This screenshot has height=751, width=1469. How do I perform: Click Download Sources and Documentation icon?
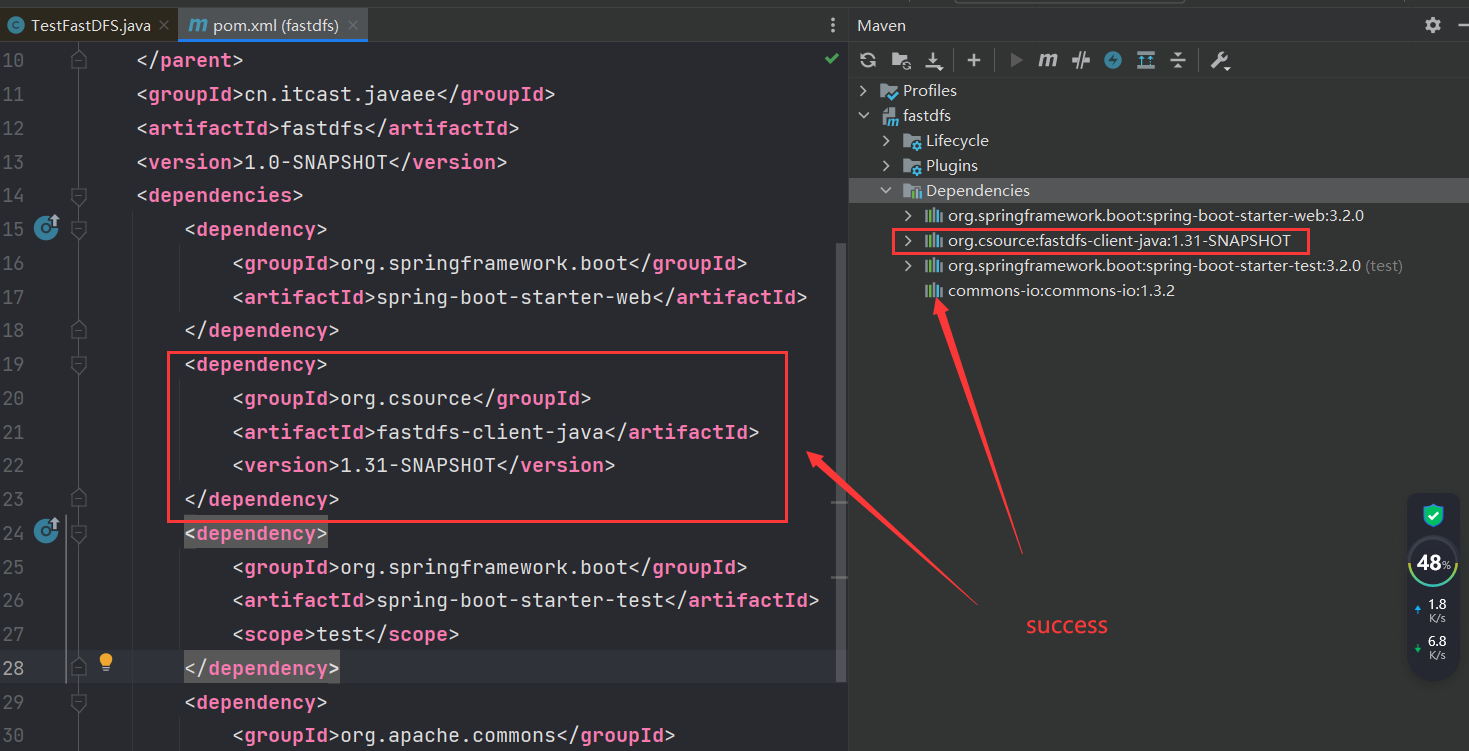[934, 61]
